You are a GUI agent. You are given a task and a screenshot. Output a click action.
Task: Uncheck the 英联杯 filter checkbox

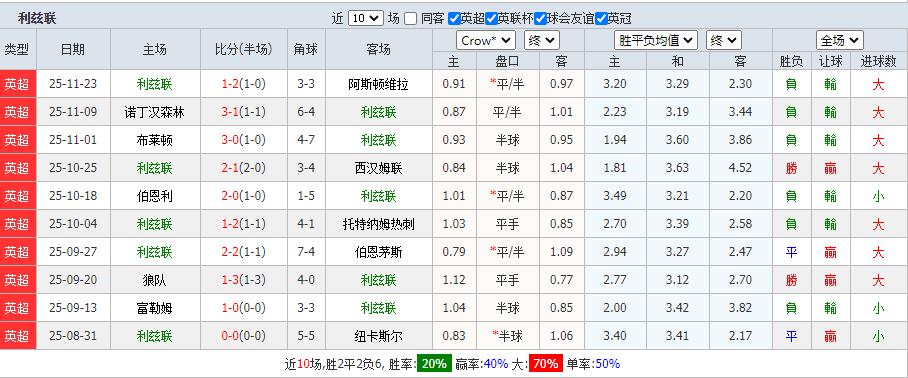(492, 19)
